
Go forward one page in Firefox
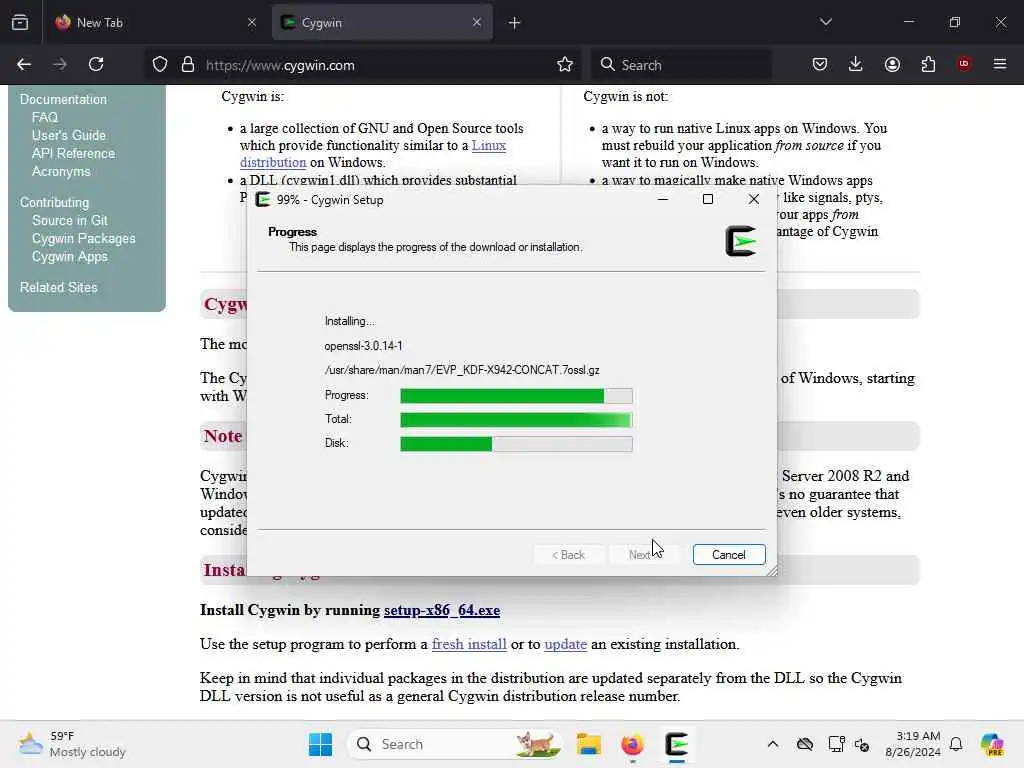[x=59, y=64]
